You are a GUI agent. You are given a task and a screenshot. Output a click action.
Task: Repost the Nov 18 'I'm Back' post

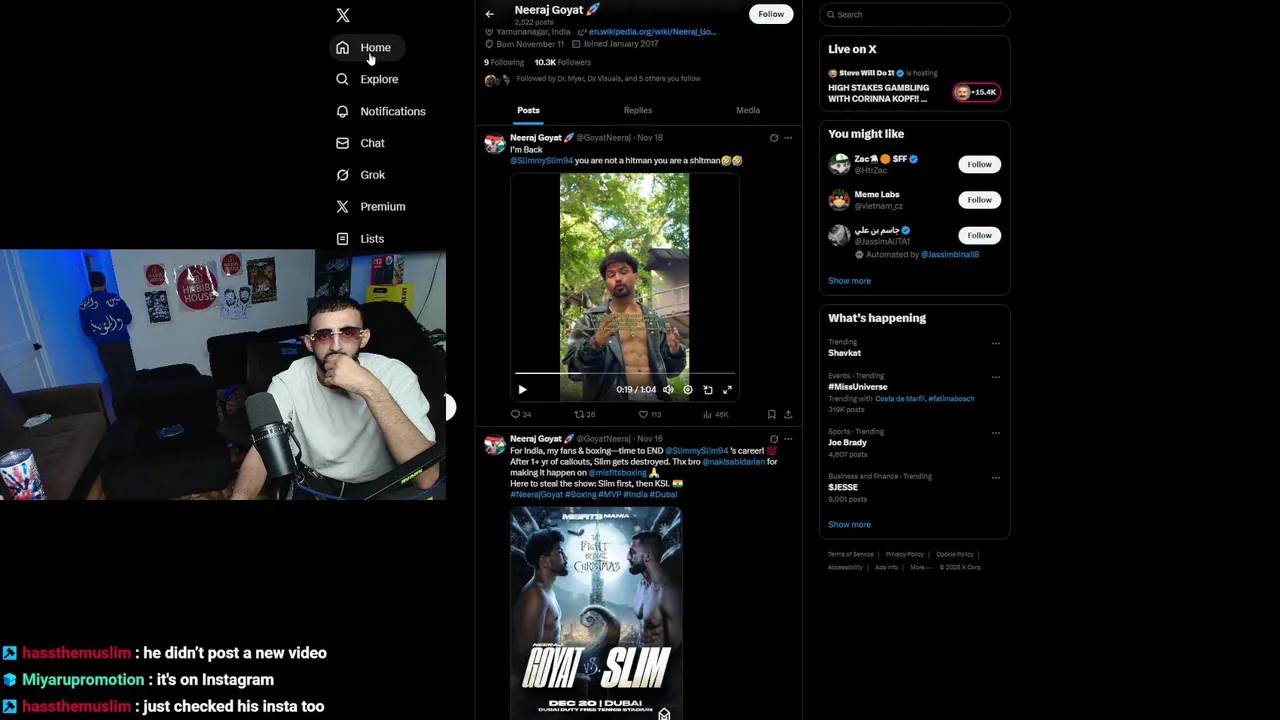click(584, 414)
